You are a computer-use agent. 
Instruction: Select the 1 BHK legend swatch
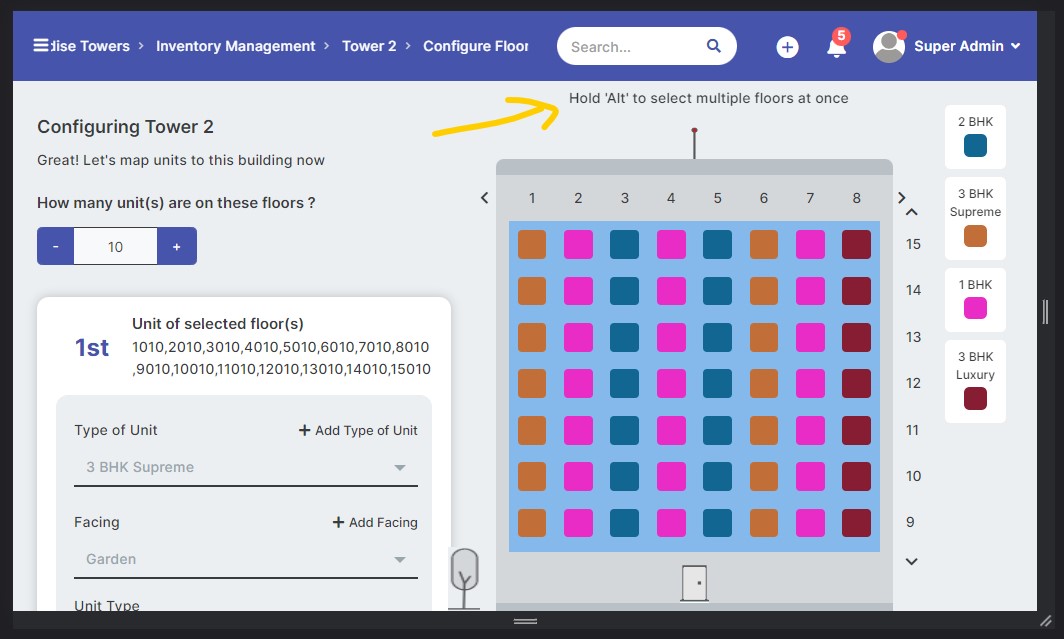coord(975,309)
